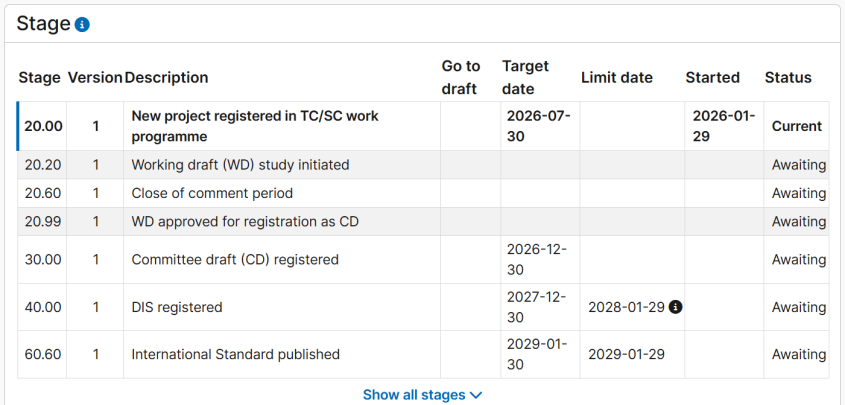Select the Target date column header

[525, 77]
